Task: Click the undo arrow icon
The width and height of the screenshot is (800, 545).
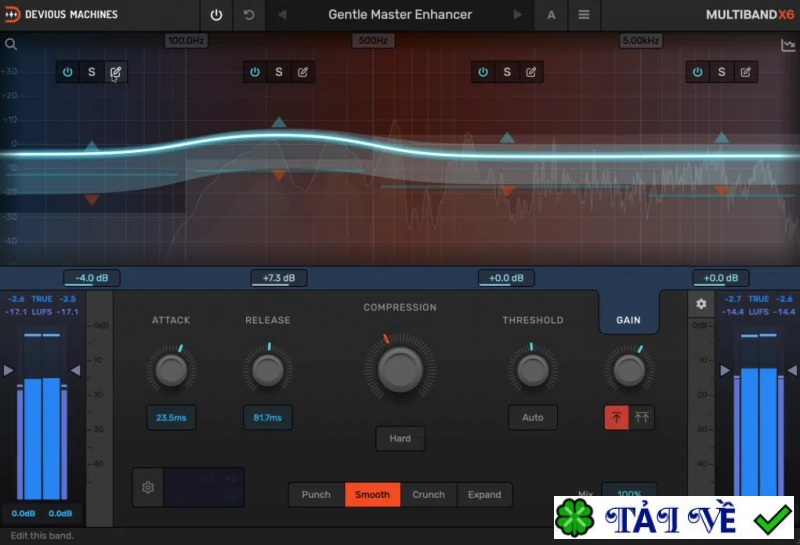Action: point(248,15)
